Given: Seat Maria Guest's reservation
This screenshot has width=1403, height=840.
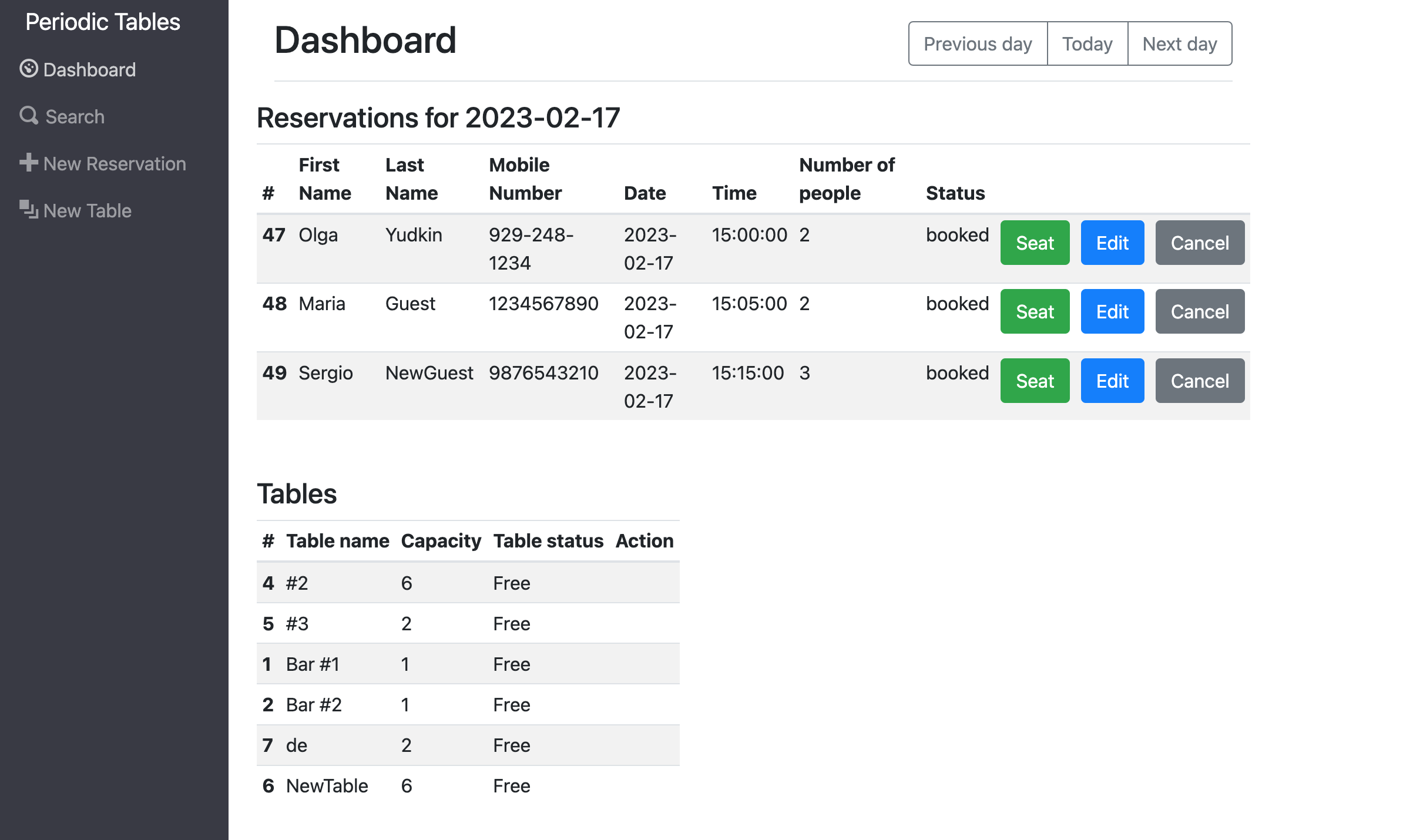Looking at the screenshot, I should tap(1035, 311).
